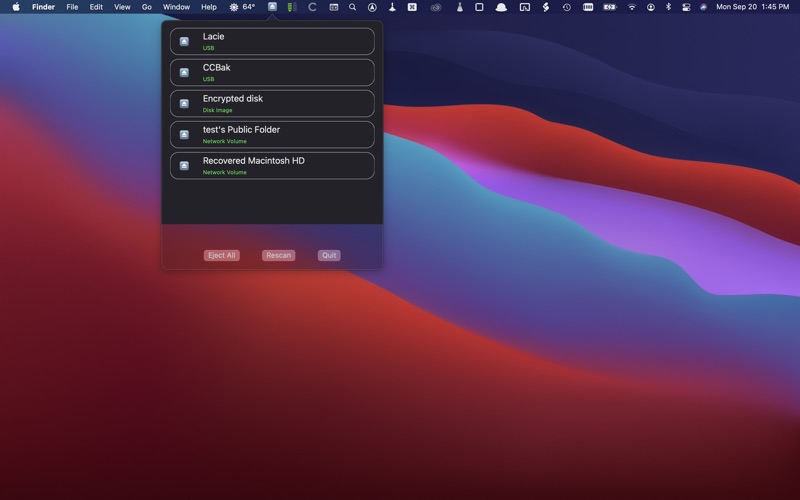Click eject icon beside Encrypted disk

[184, 104]
